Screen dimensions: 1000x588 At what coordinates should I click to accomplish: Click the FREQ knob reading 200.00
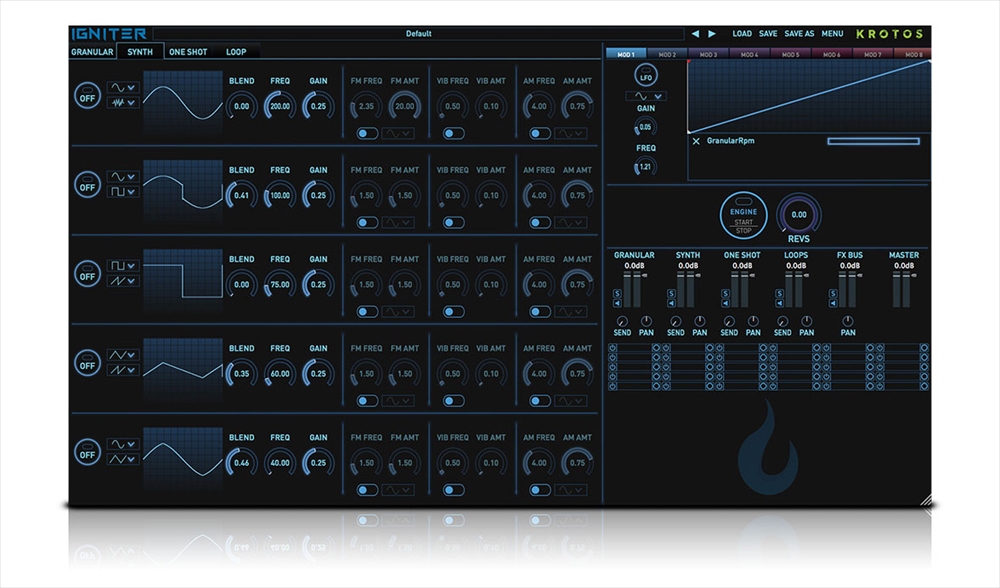point(280,106)
